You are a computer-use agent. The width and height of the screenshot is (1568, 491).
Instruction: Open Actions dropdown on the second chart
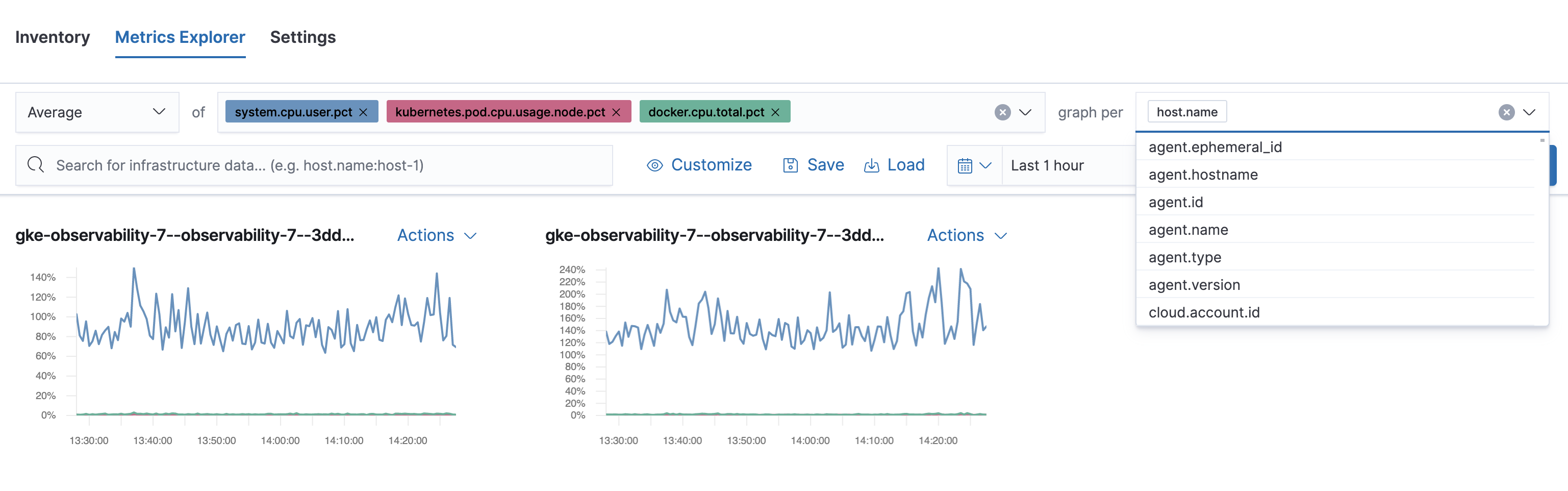[967, 236]
